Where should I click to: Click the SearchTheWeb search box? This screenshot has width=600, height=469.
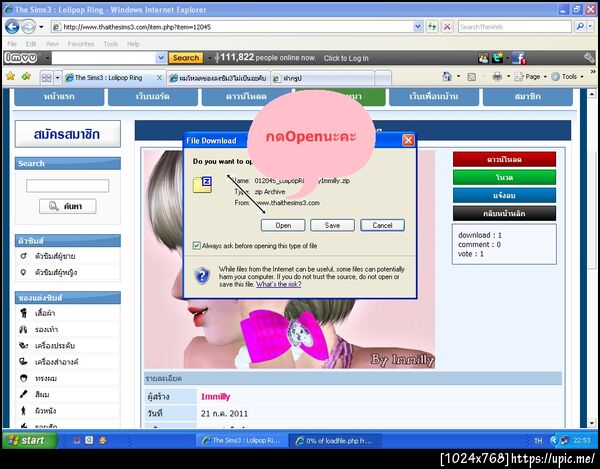(515, 27)
